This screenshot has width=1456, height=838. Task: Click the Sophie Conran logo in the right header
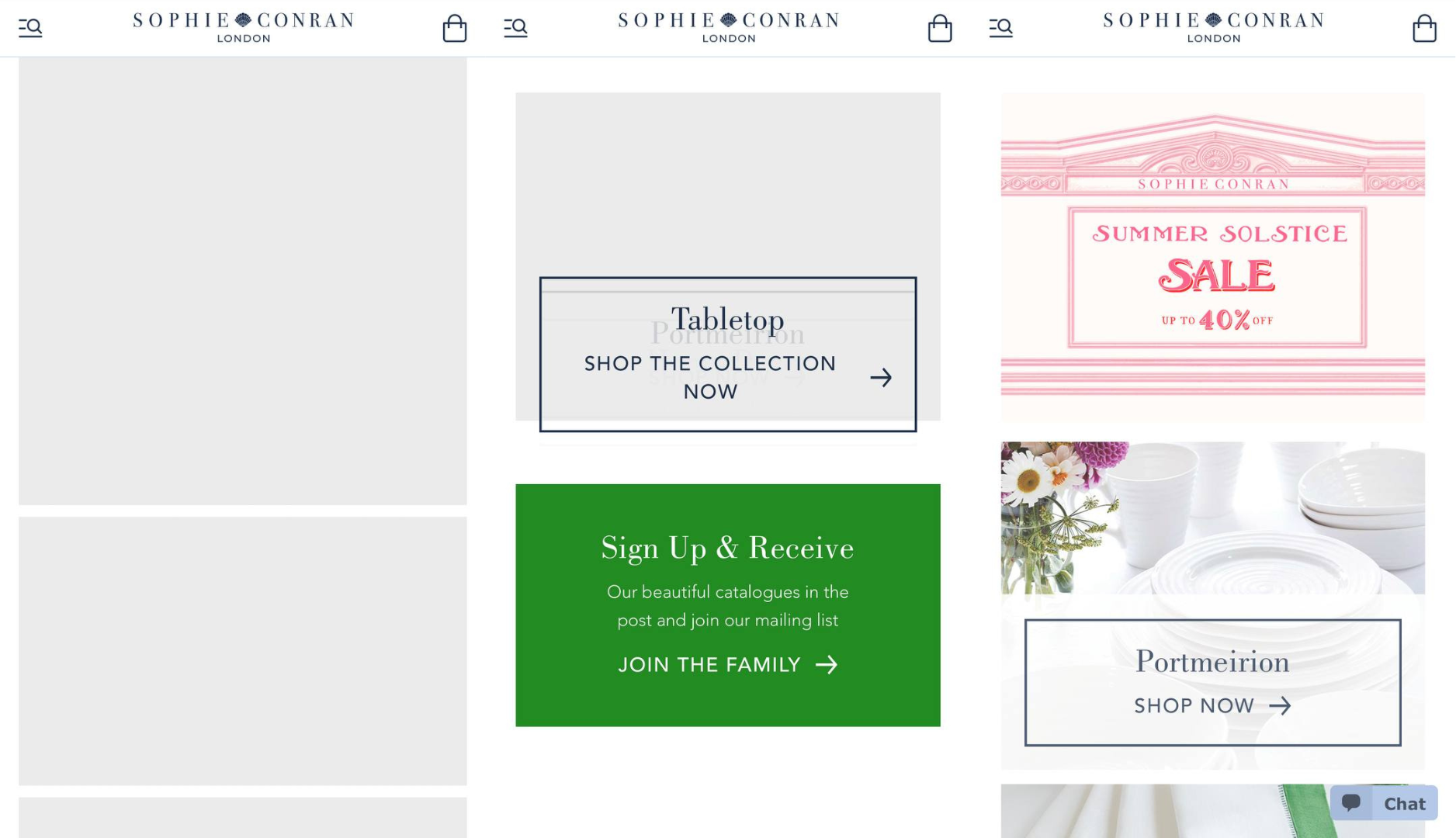click(x=1213, y=26)
